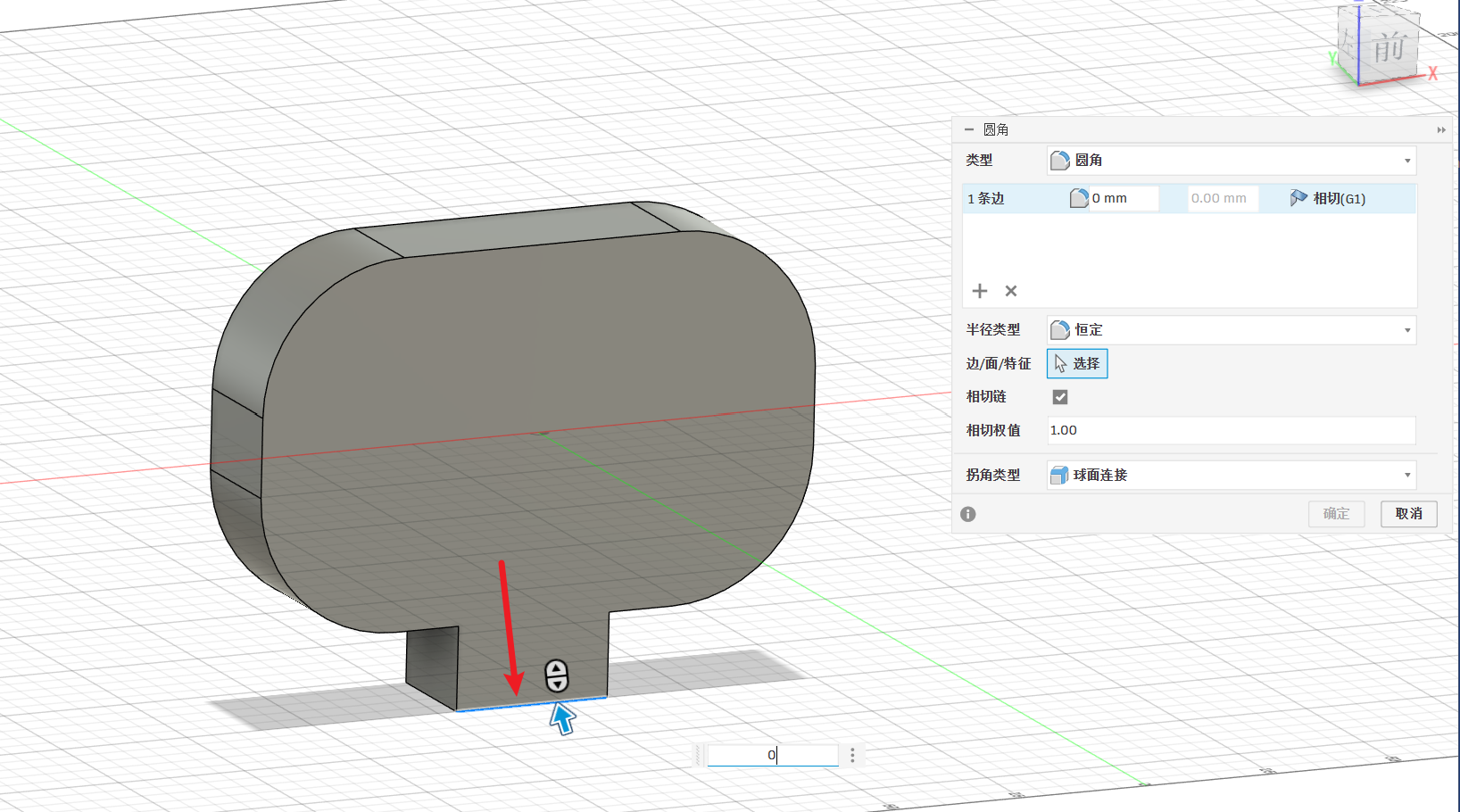Remove the selection set with the X icon
1460x812 pixels.
[1011, 291]
